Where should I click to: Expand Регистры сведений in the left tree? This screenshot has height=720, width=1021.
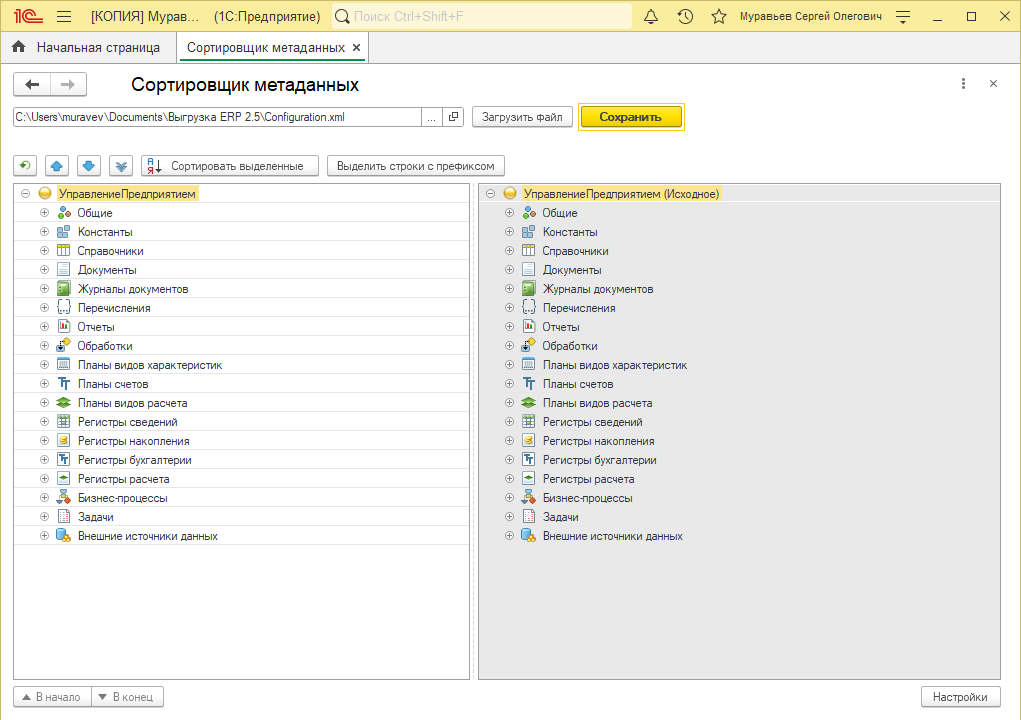click(x=44, y=422)
